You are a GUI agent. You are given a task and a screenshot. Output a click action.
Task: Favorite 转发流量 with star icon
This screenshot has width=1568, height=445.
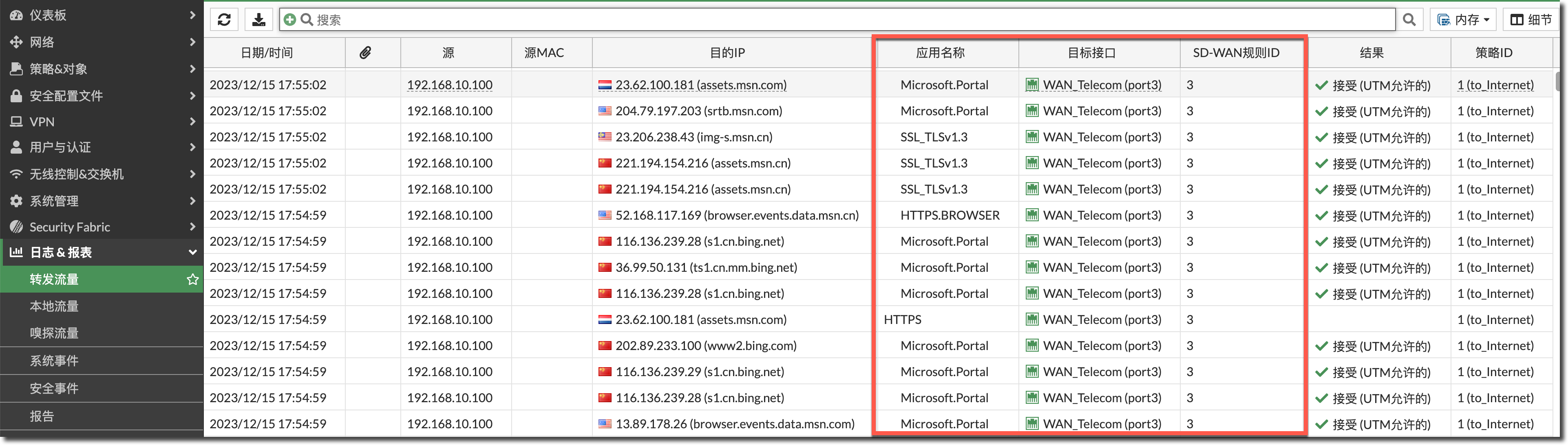[192, 280]
